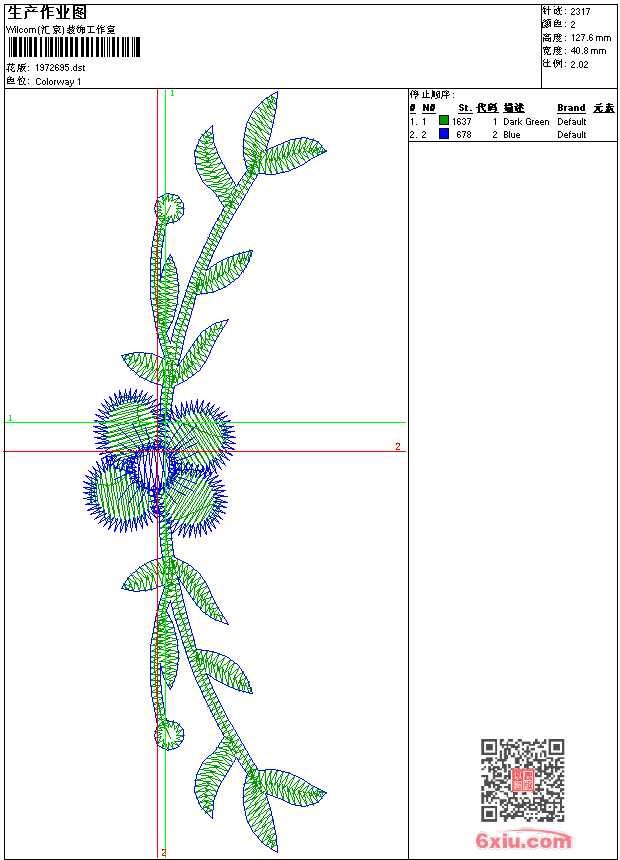Click the 描述 column header
This screenshot has height=860, width=620.
coord(513,107)
